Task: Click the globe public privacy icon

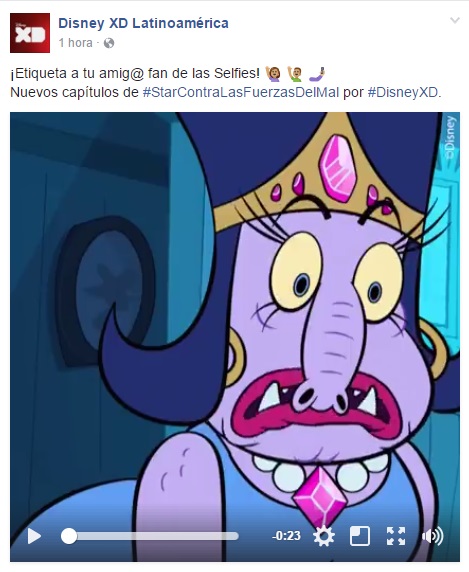Action: point(109,43)
